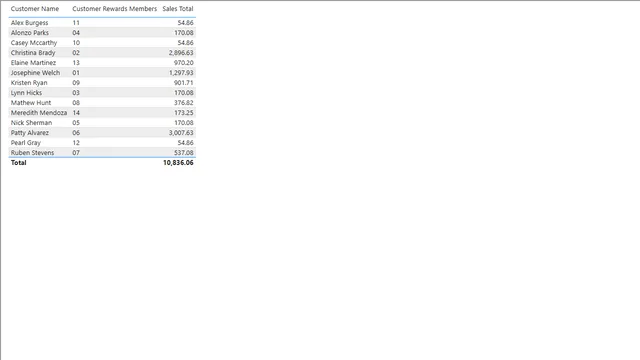Click rewards member number 13 for Elaine Martinez

(76, 63)
